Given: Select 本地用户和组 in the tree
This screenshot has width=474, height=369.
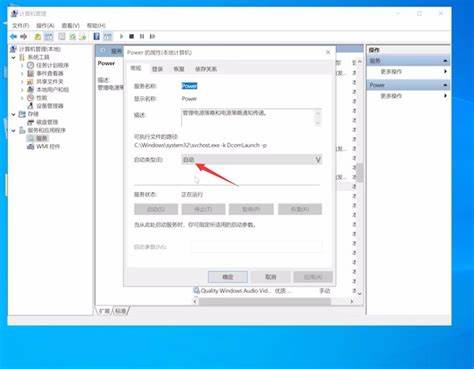Looking at the screenshot, I should coord(52,89).
